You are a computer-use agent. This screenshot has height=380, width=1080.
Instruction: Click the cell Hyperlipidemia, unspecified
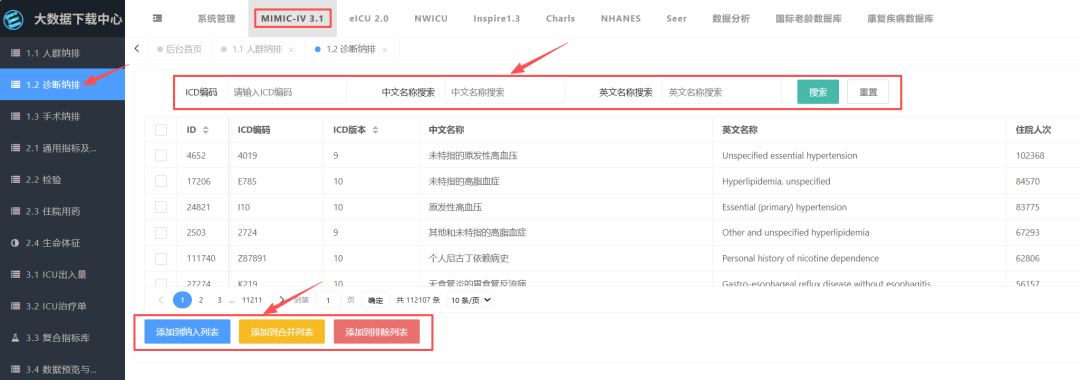click(x=776, y=182)
